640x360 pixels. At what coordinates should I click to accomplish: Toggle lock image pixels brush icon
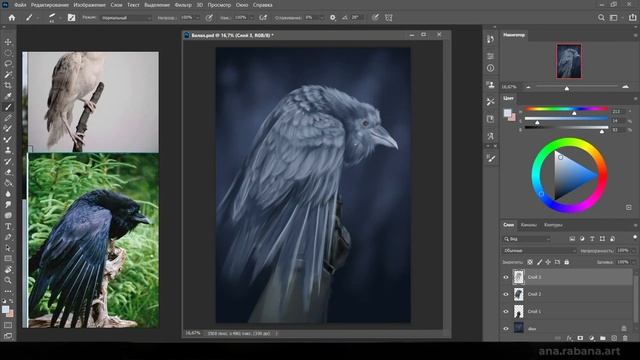539,262
